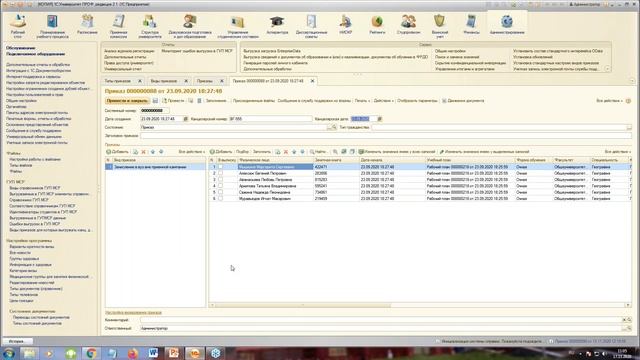Toggle В выписку checkbox in row 5
Screen dimensions: 640x360
point(220,192)
